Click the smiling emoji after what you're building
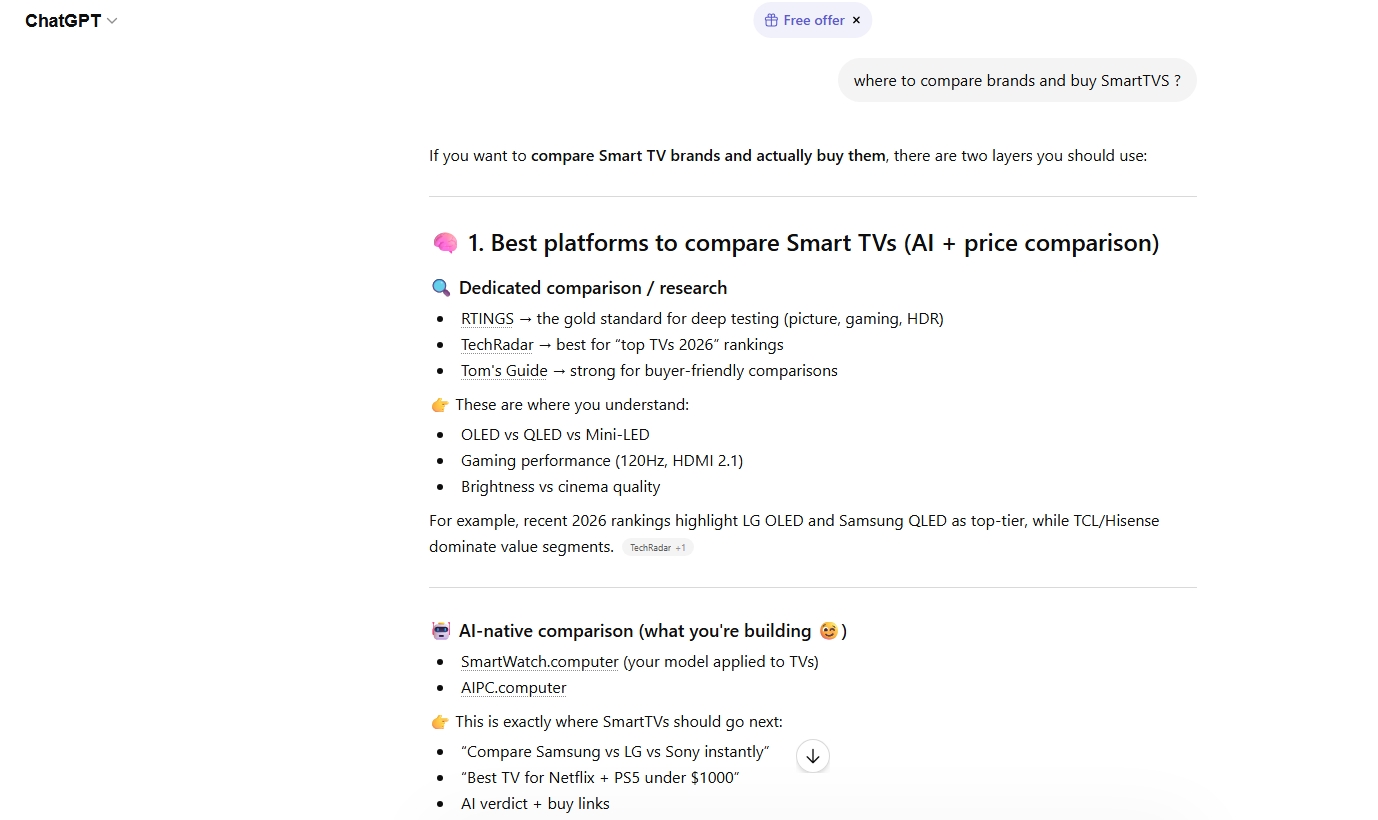Image resolution: width=1378 pixels, height=820 pixels. pos(828,631)
